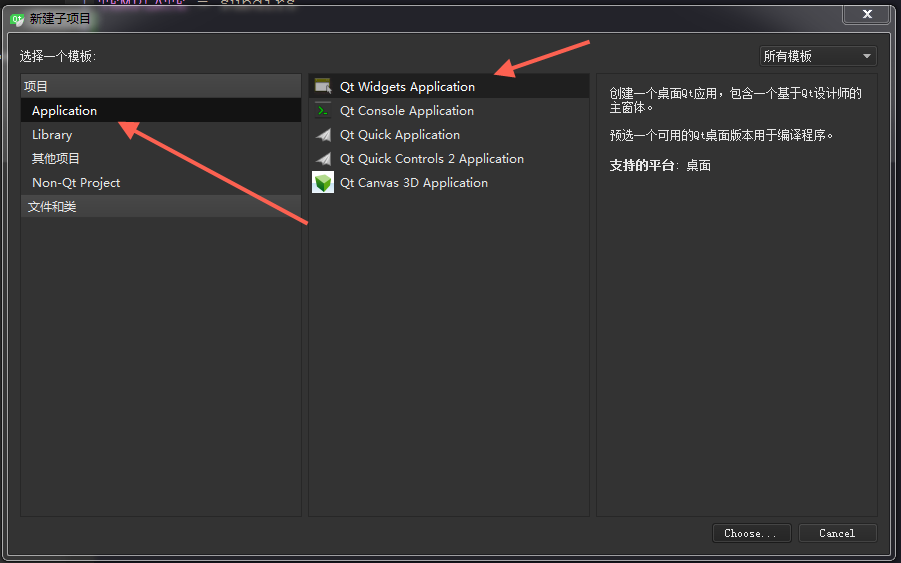Screen dimensions: 901x563
Task: Click the Choose... button
Action: (x=752, y=533)
